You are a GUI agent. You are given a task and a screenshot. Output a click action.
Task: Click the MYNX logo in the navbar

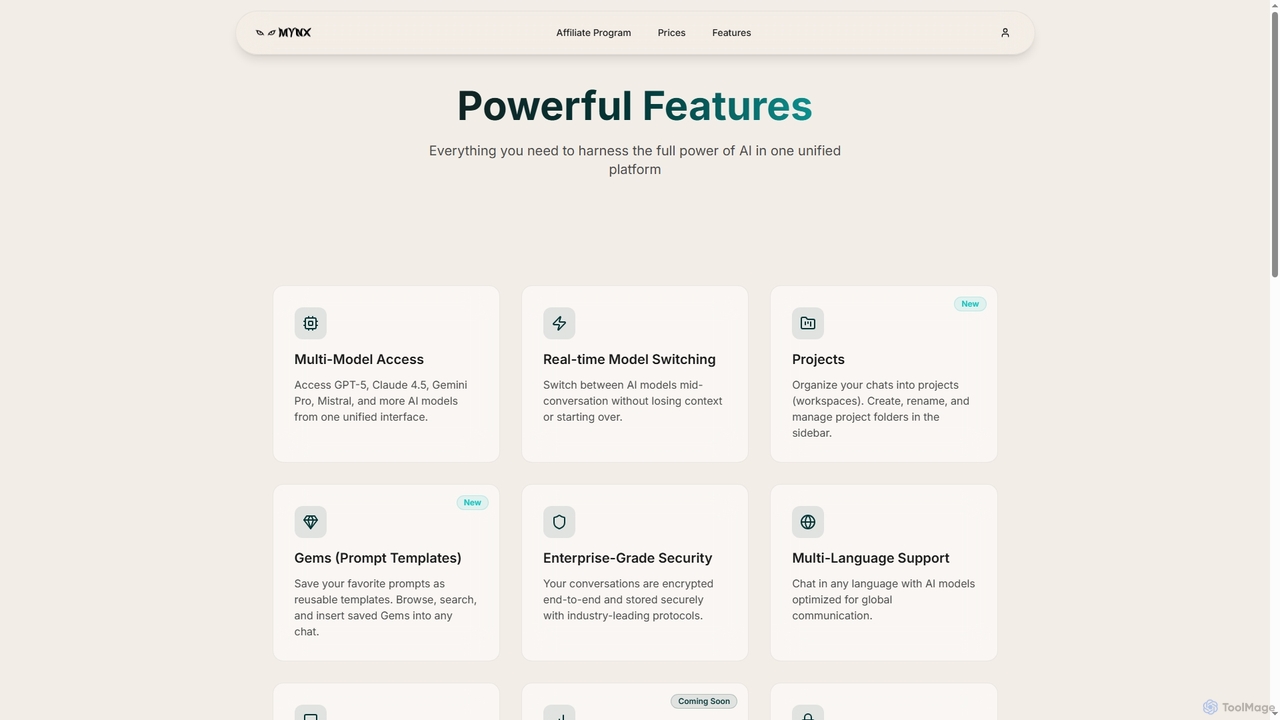[283, 33]
